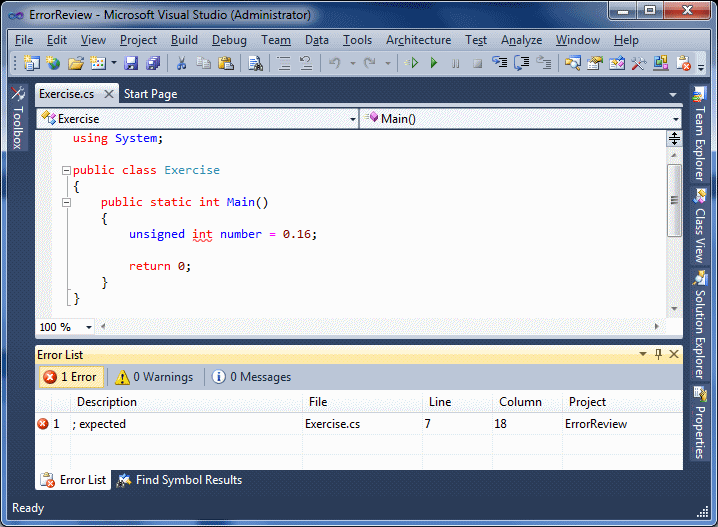
Task: Open the Architecture menu
Action: tap(419, 40)
